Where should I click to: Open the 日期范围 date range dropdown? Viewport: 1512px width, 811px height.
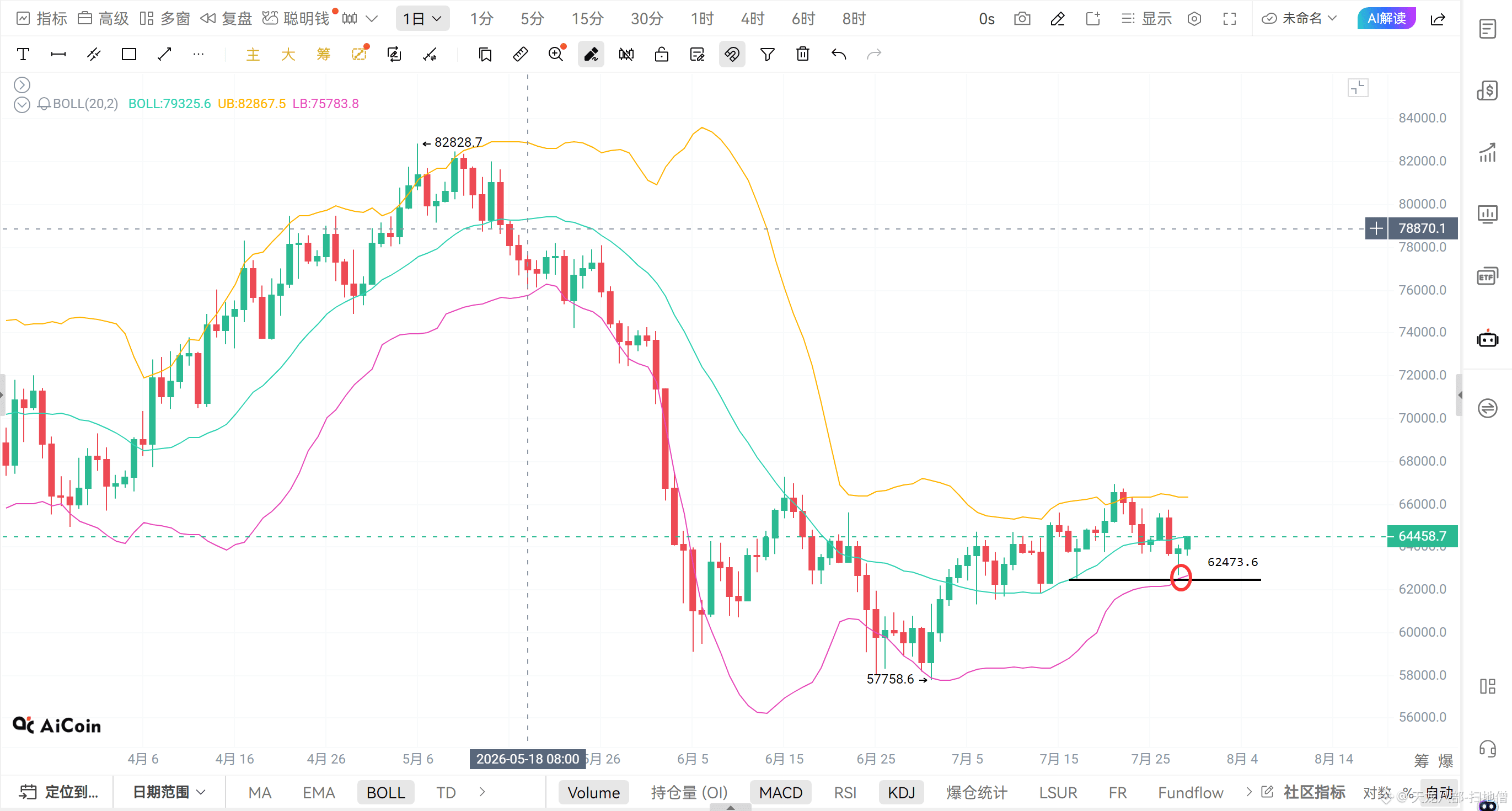coord(168,792)
